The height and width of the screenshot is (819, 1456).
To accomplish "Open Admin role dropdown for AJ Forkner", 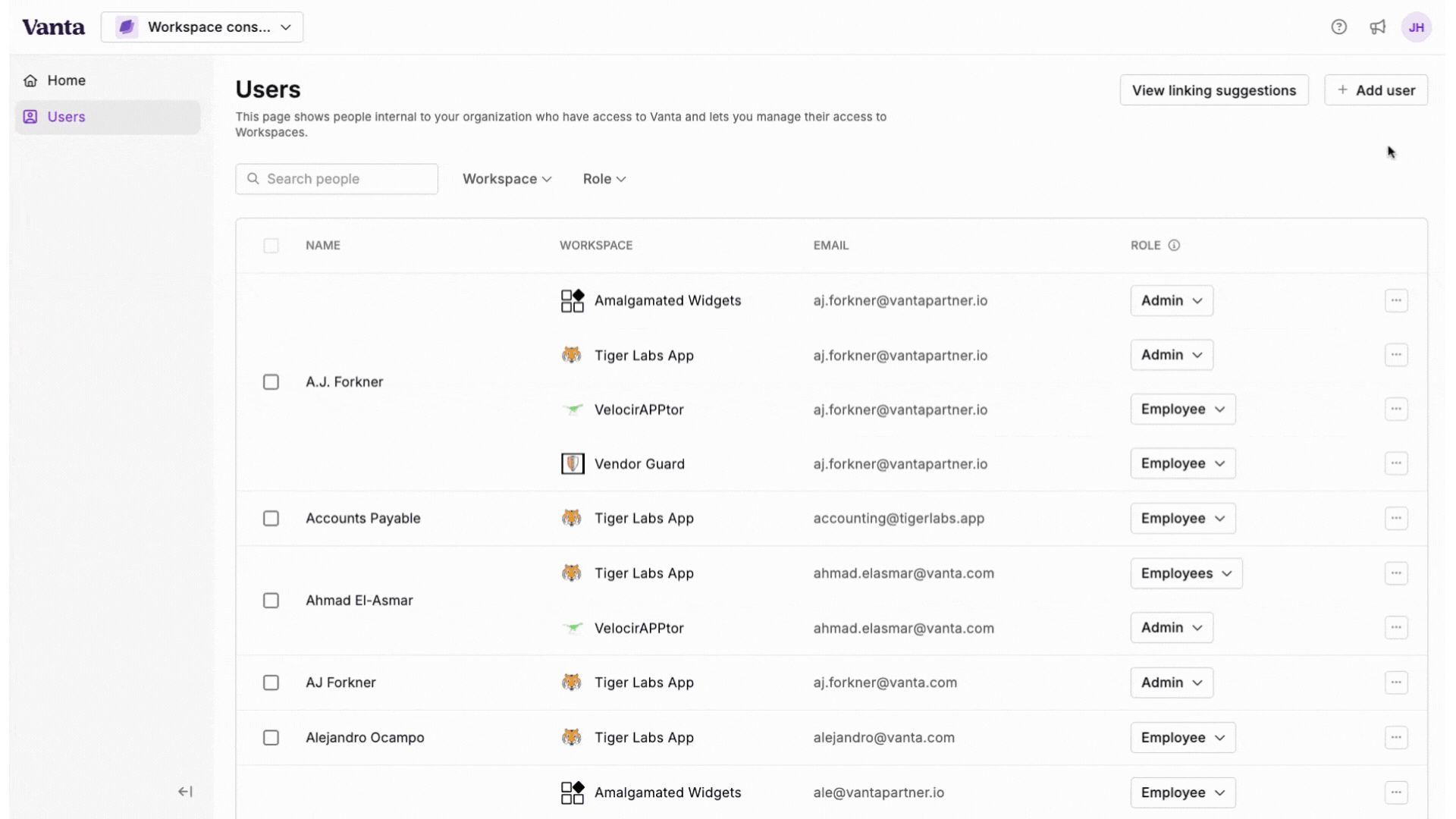I will tap(1172, 682).
